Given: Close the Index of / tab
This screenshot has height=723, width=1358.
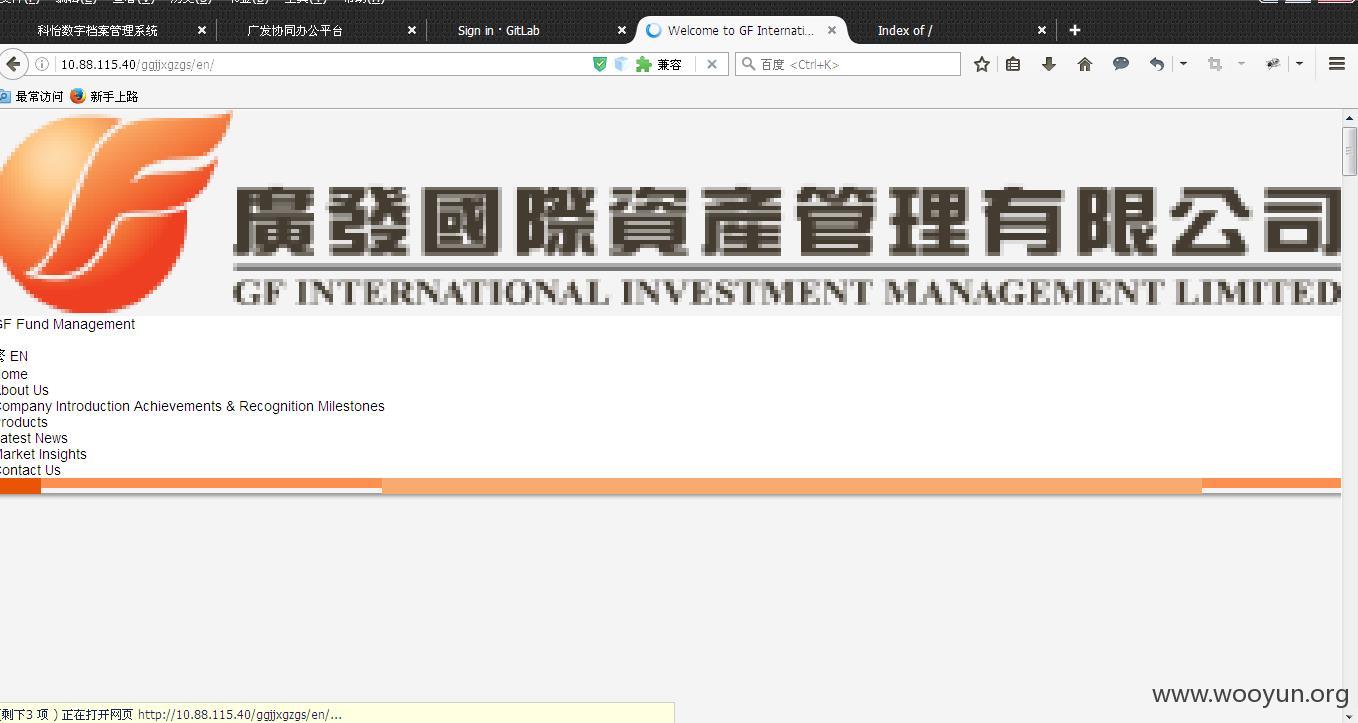Looking at the screenshot, I should point(1042,31).
